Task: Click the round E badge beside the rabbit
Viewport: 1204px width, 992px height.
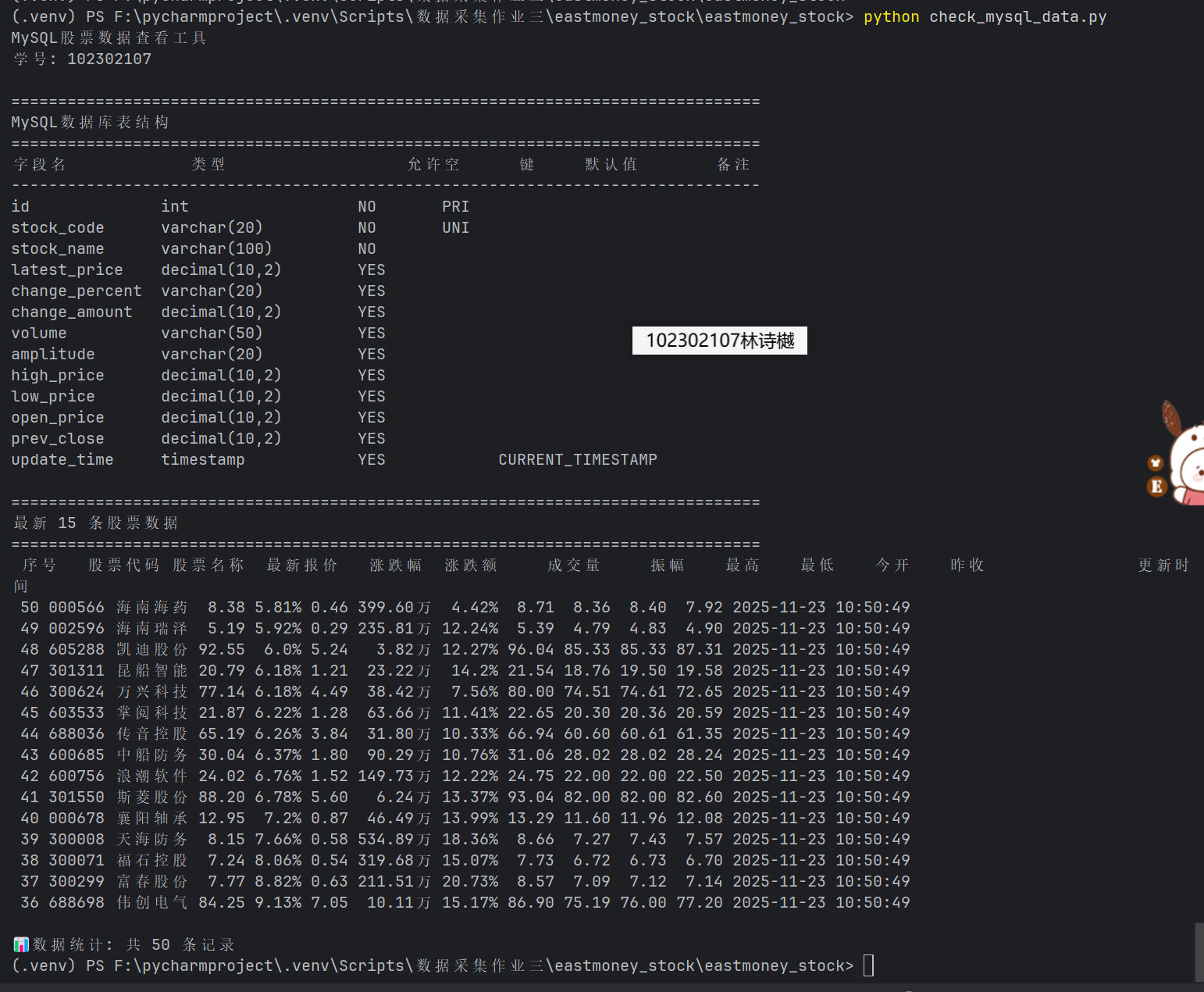Action: [1156, 487]
